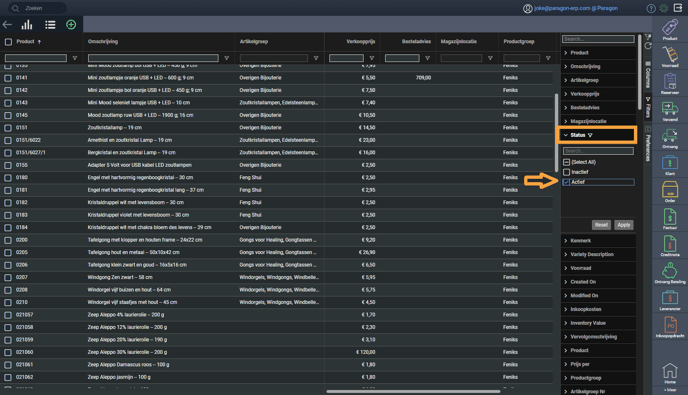688x395 pixels.
Task: Open the Creditnota document icon
Action: pos(670,243)
